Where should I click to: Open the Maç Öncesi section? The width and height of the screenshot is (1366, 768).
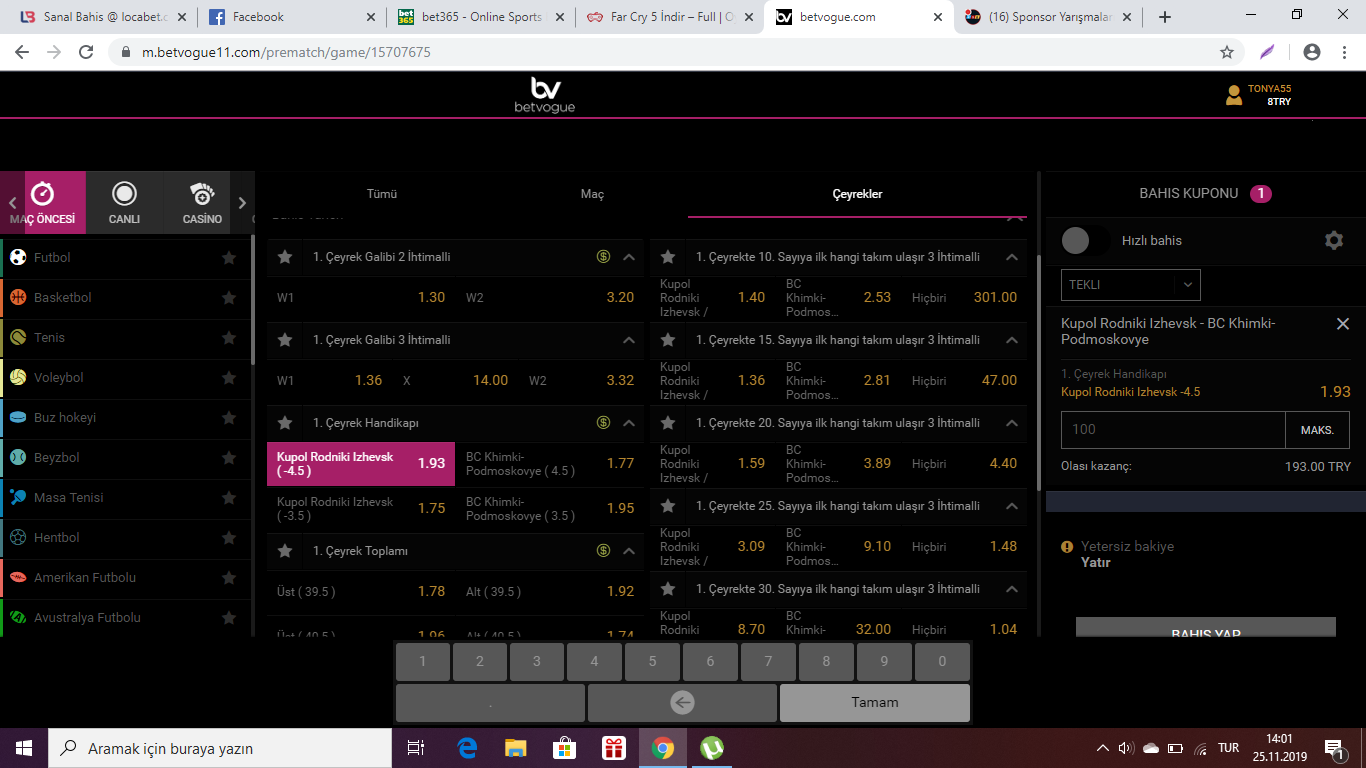(x=42, y=202)
